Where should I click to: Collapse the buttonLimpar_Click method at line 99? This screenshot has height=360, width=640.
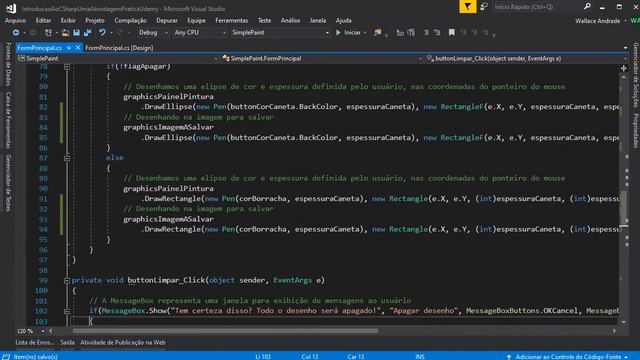[x=67, y=280]
